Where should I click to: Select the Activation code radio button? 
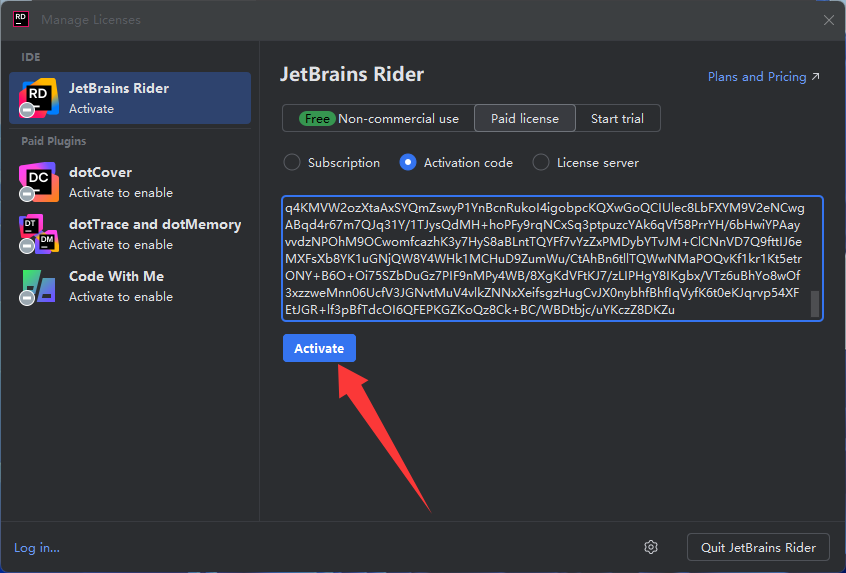coord(407,162)
